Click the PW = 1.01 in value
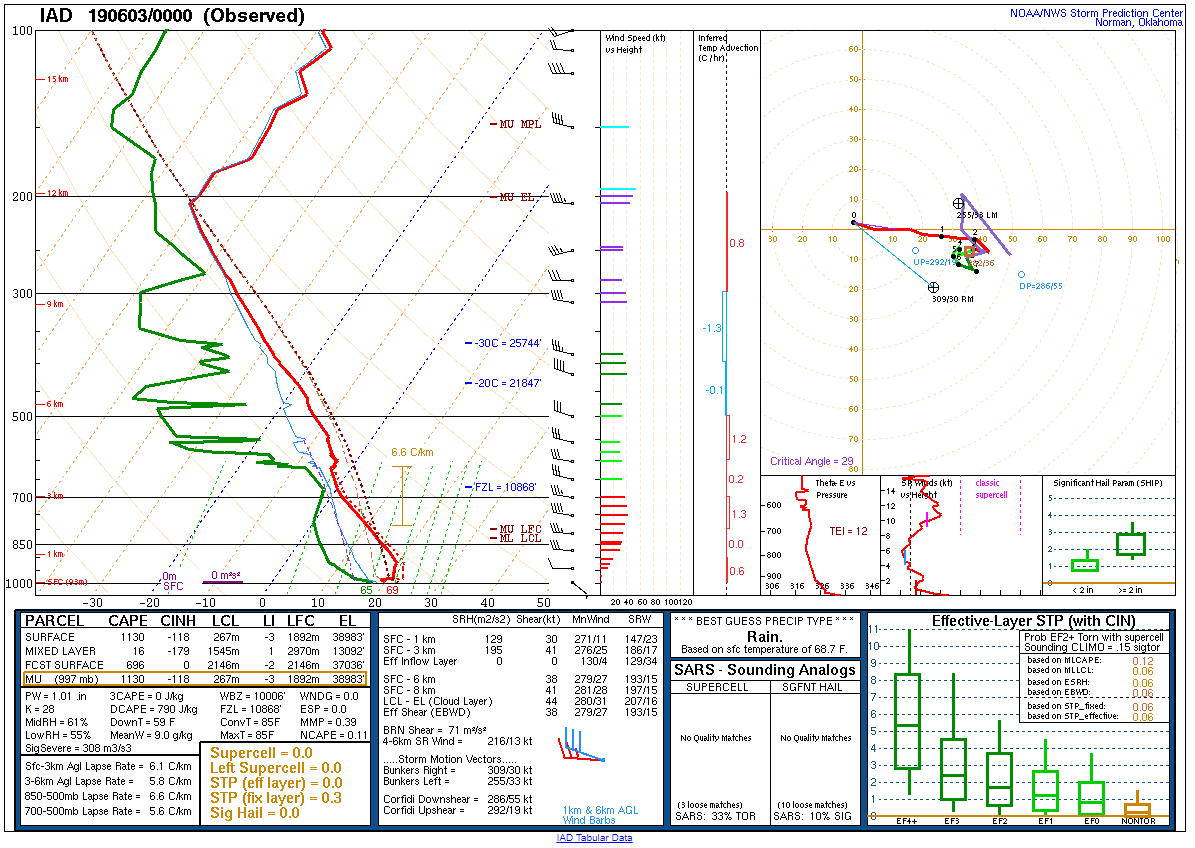 click(x=56, y=696)
